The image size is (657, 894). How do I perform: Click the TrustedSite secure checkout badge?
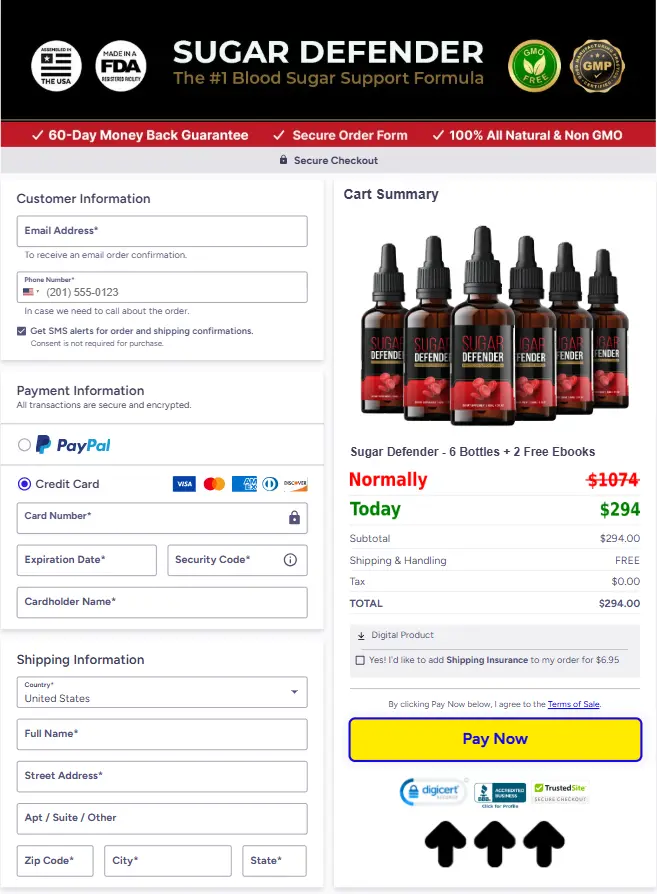pyautogui.click(x=559, y=793)
